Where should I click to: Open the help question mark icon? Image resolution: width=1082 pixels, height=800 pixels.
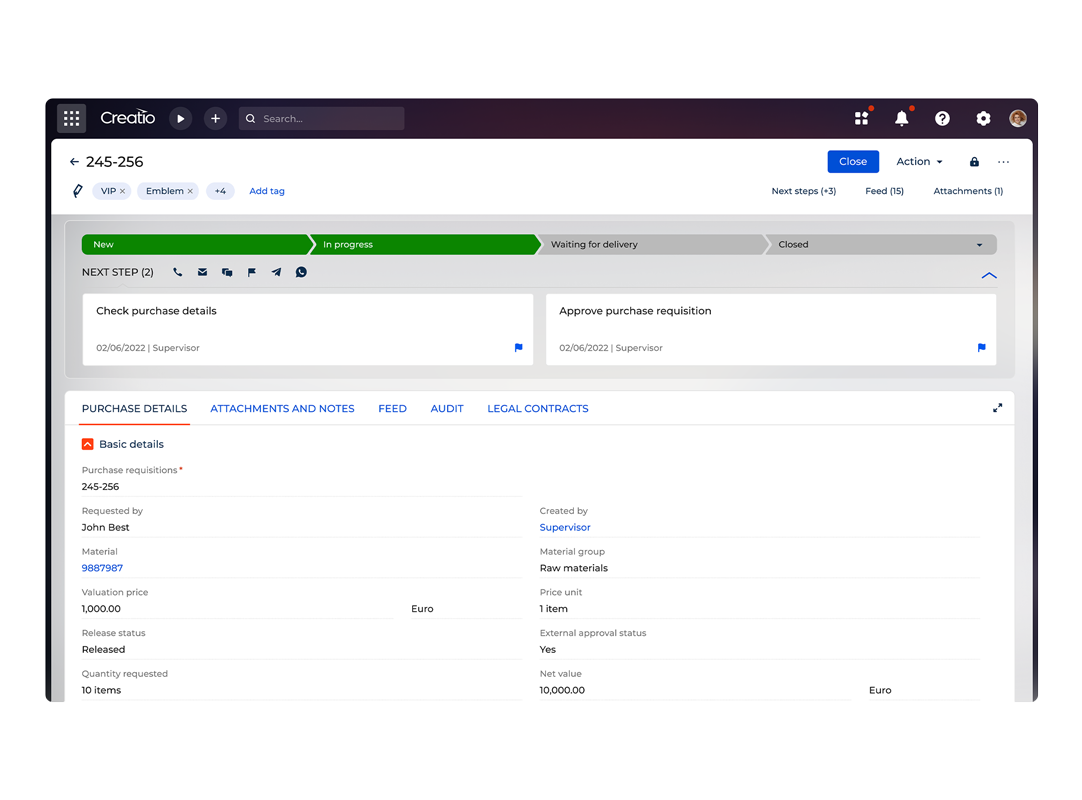942,118
